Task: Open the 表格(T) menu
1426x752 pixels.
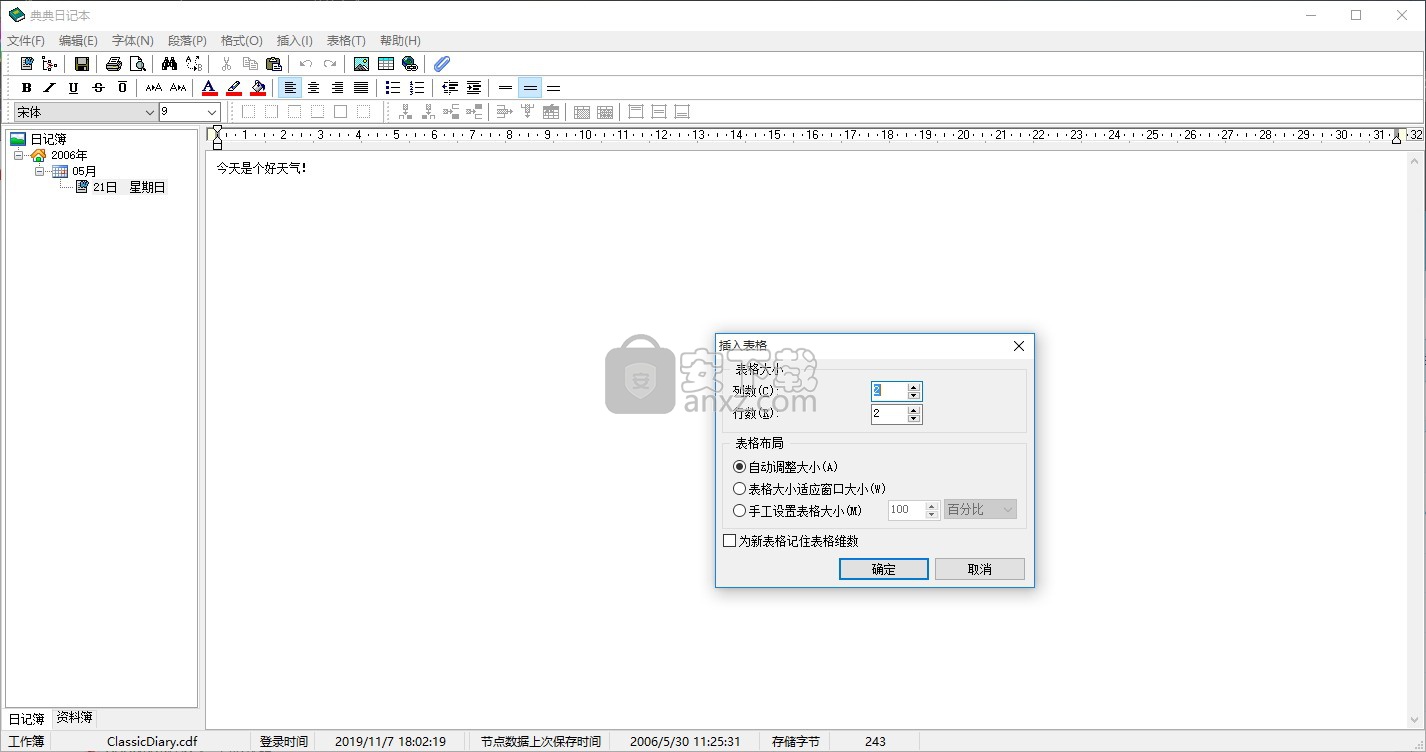Action: 346,41
